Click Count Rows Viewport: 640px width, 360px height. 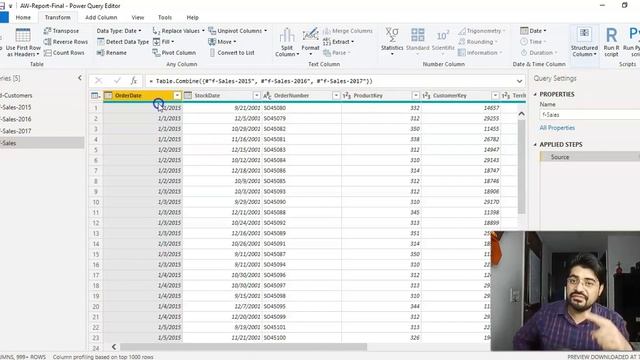coord(64,53)
